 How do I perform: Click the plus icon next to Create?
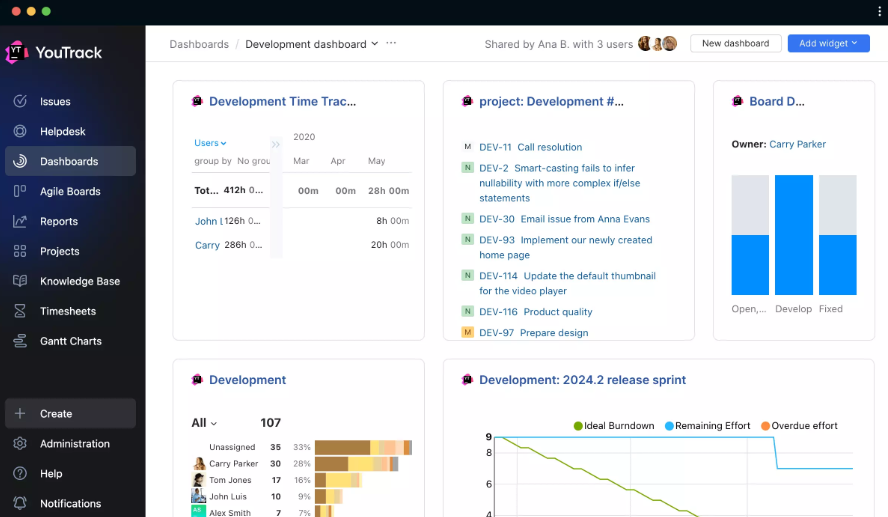(20, 414)
